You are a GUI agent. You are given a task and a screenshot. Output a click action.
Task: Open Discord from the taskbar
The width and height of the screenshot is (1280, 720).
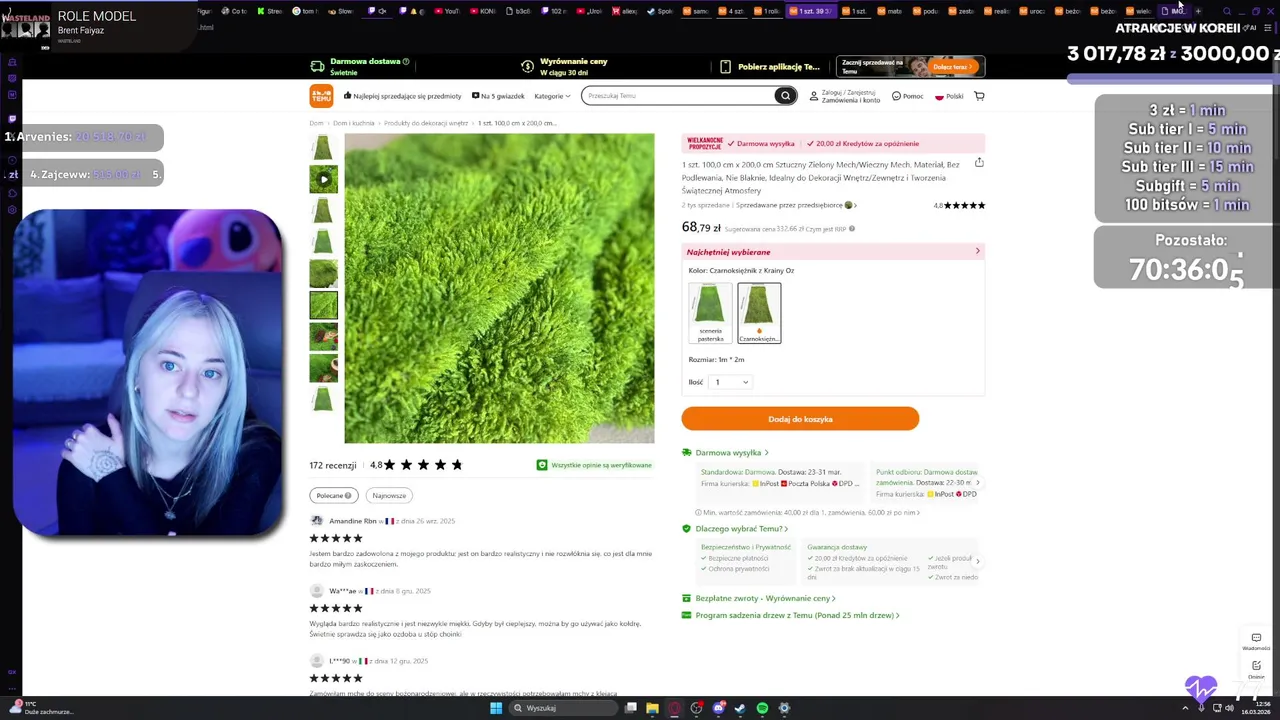[718, 708]
